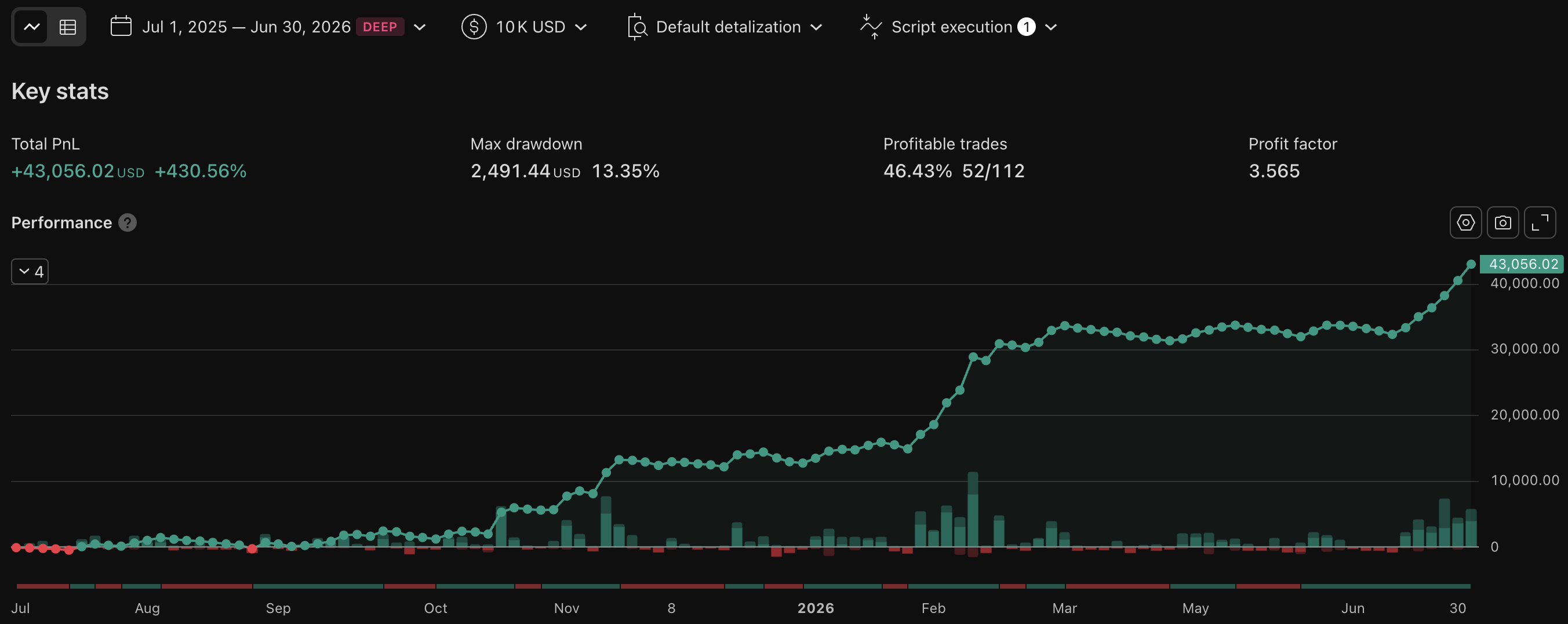1568x624 pixels.
Task: Click the detalization magnifier icon
Action: 636,27
